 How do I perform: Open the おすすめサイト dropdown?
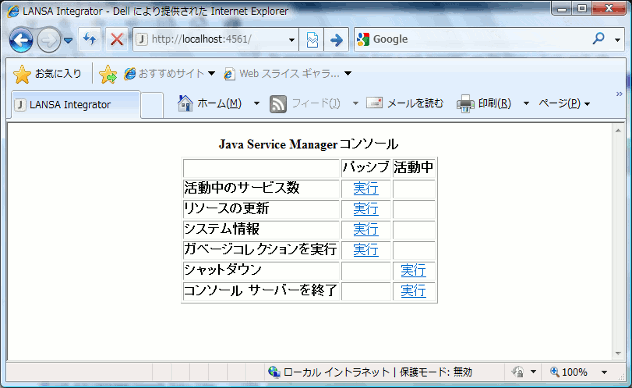click(x=211, y=73)
